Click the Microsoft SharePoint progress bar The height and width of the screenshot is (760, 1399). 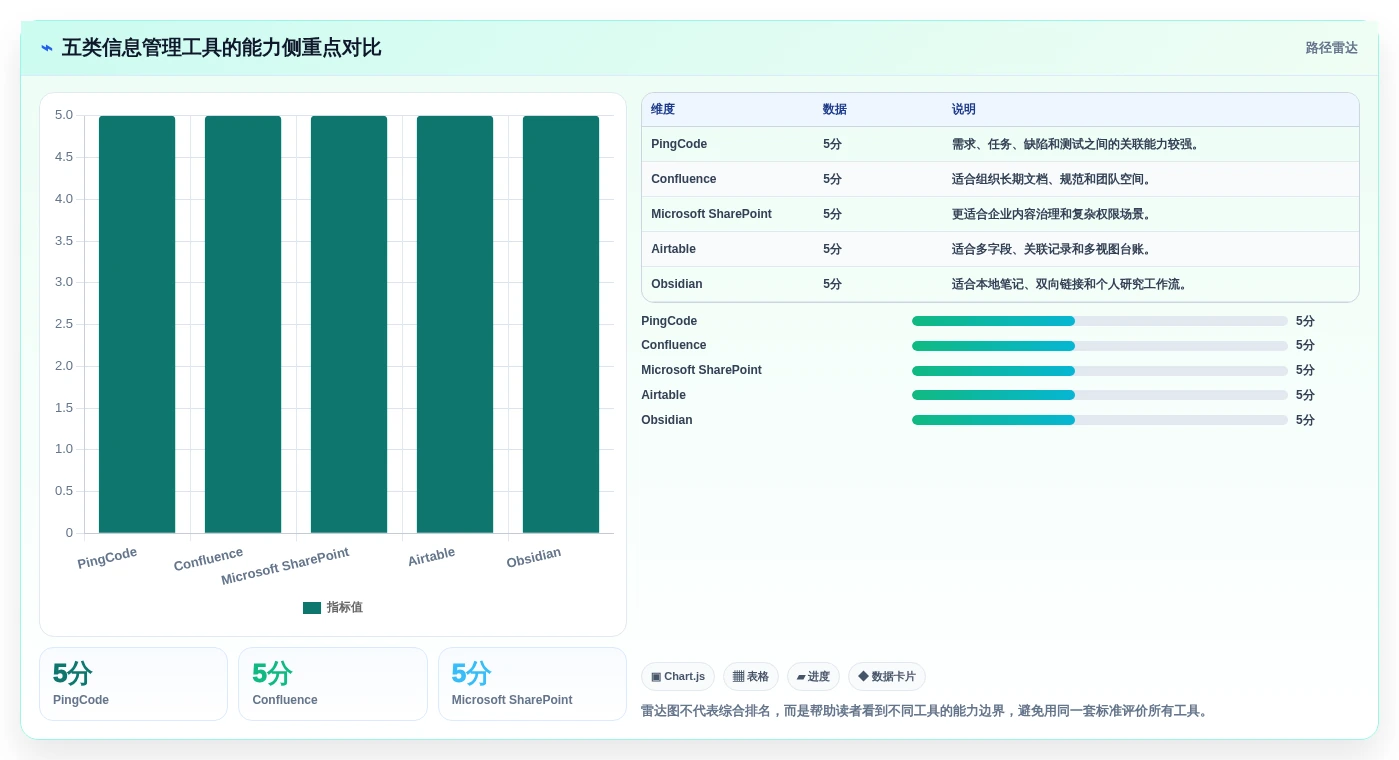tap(1100, 370)
